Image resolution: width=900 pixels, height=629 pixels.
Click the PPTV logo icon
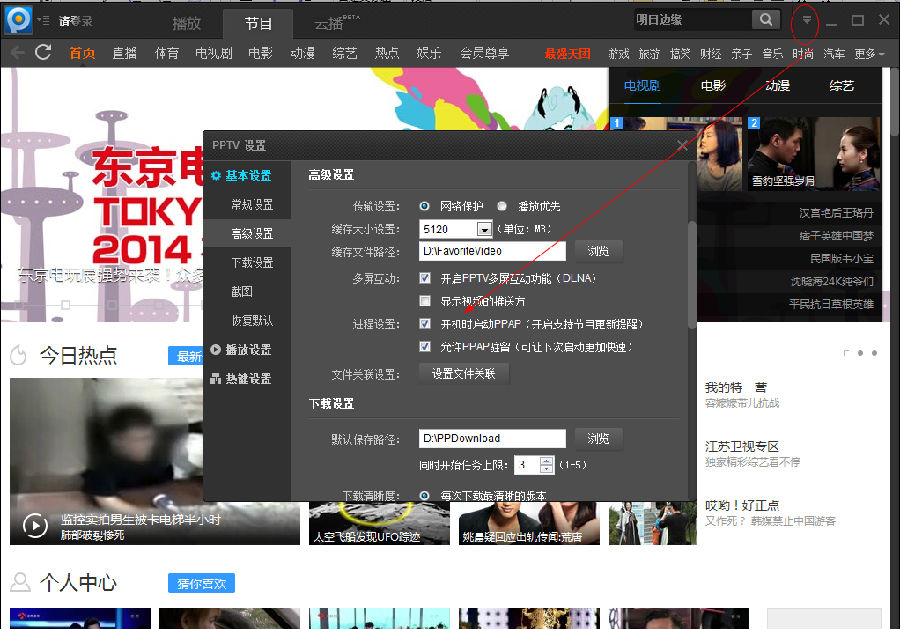(x=17, y=20)
